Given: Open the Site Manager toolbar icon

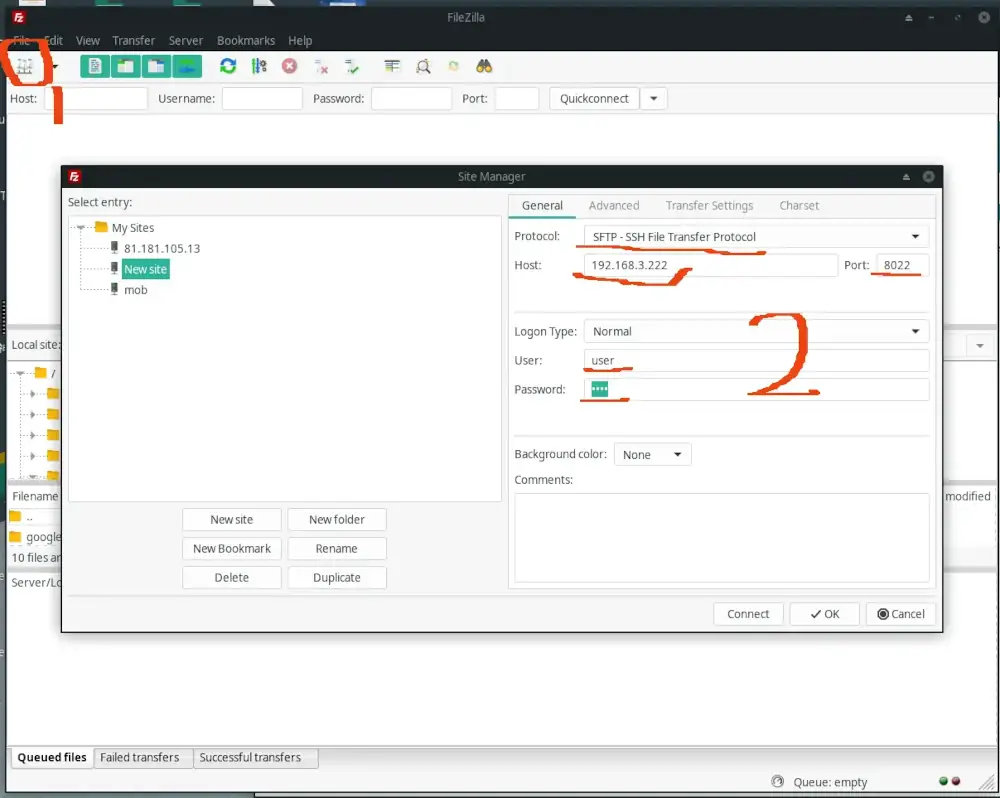Looking at the screenshot, I should (x=25, y=66).
